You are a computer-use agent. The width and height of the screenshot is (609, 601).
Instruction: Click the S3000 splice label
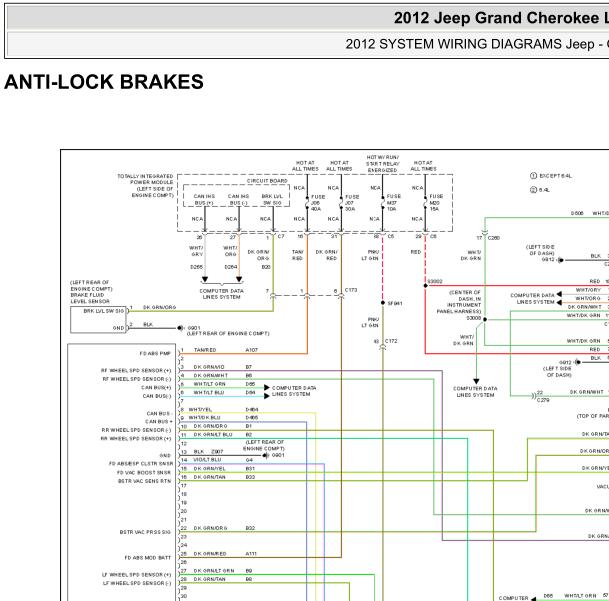coord(473,318)
